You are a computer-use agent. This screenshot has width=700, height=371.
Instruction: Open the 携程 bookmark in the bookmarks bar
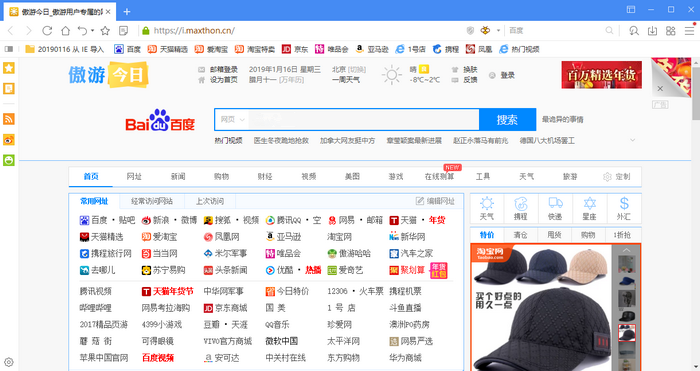pos(446,49)
